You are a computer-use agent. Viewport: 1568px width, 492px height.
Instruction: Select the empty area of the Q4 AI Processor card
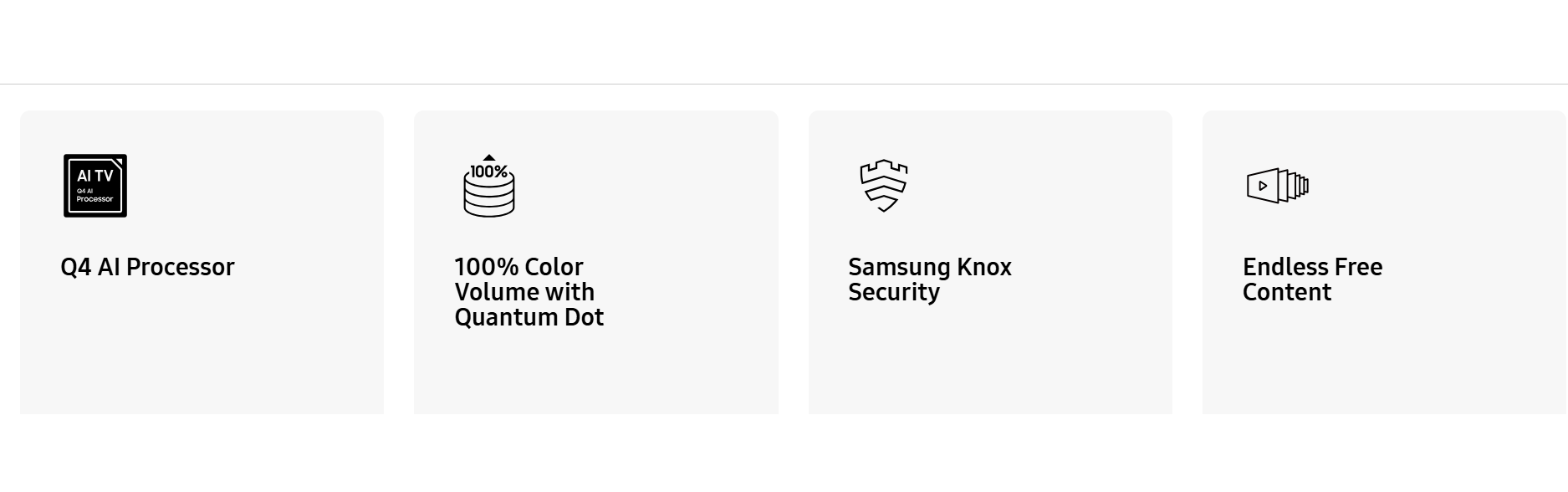(x=202, y=360)
